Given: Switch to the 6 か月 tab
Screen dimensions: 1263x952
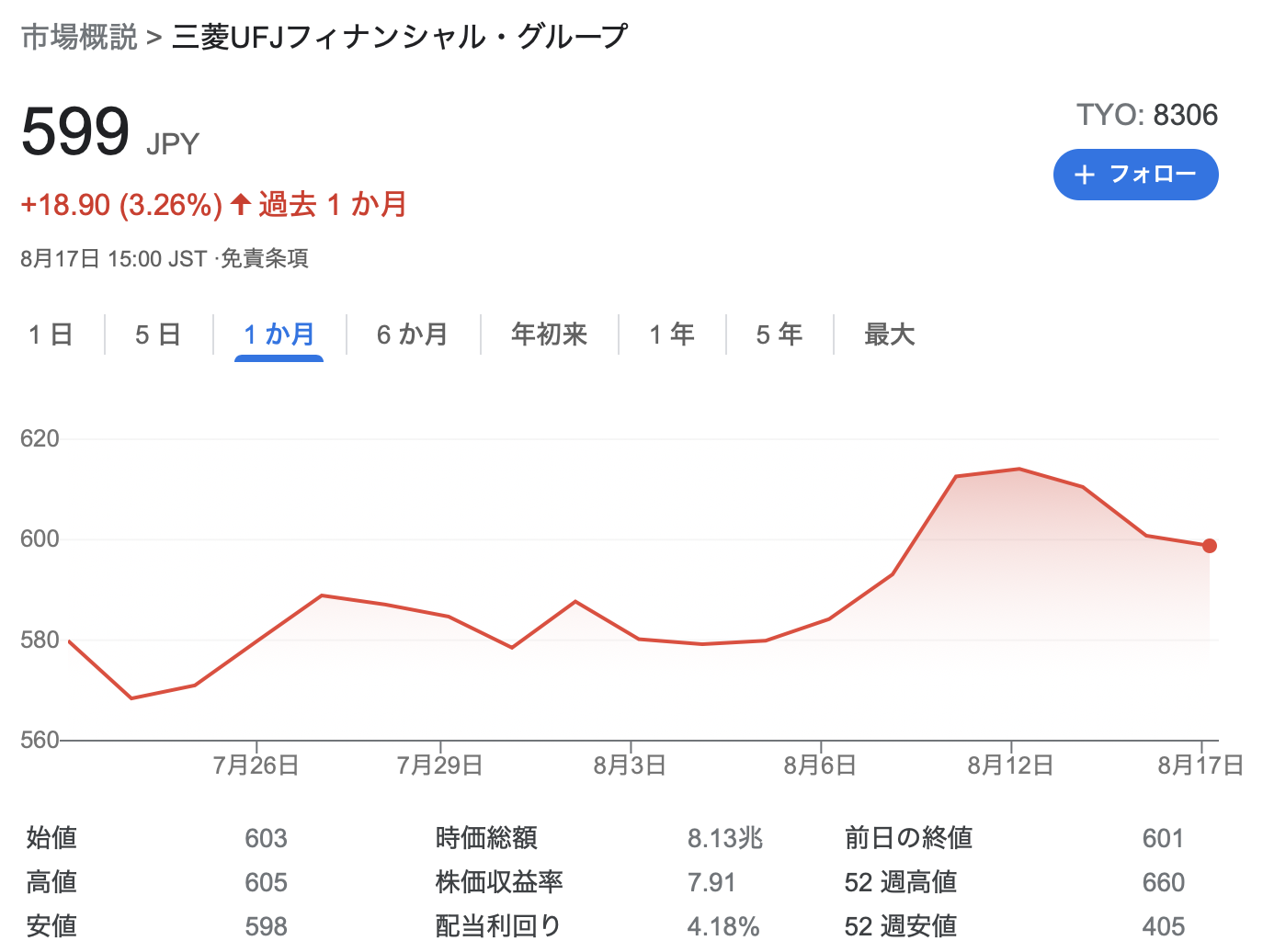Looking at the screenshot, I should 413,334.
